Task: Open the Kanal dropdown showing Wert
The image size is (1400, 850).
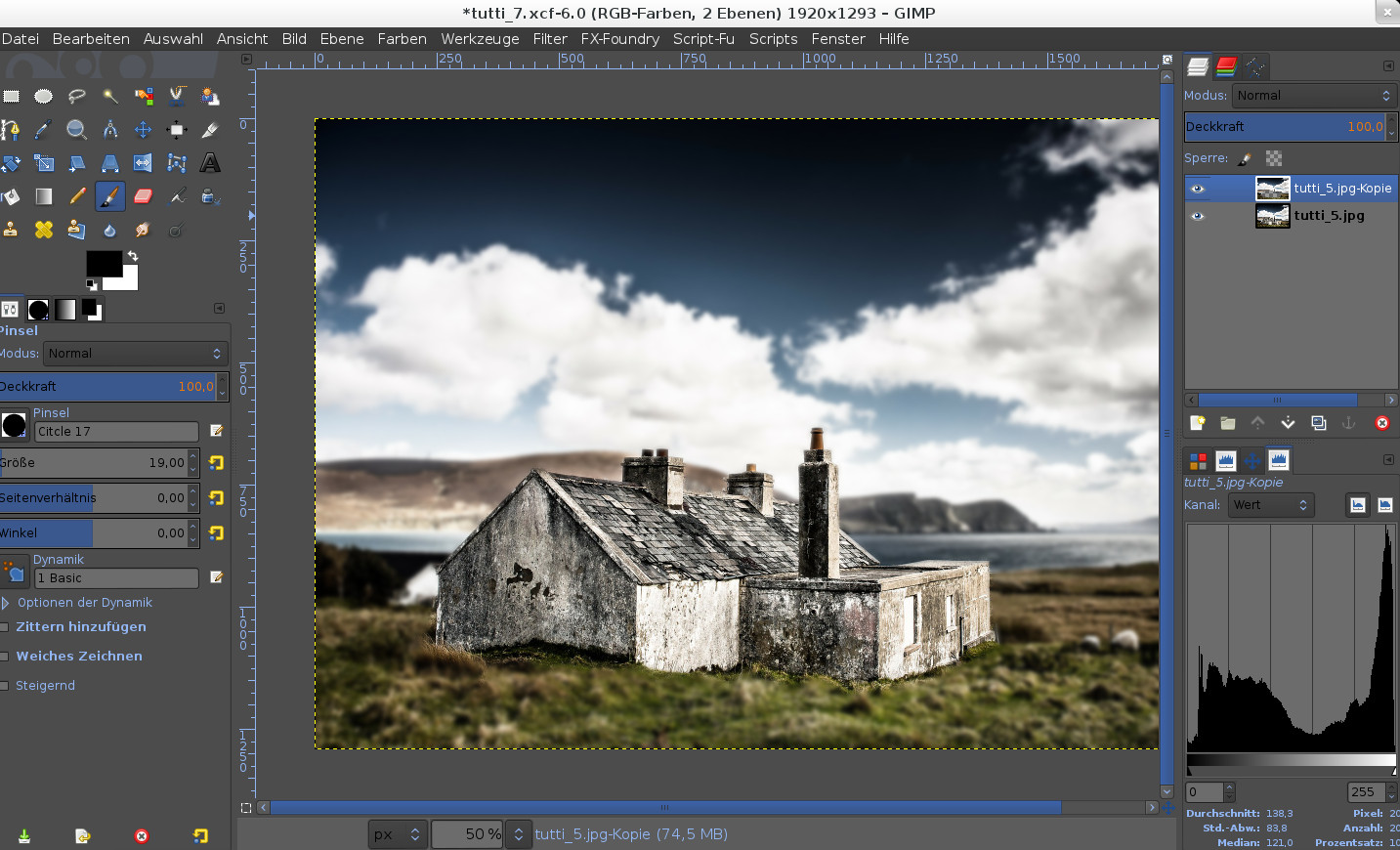Action: [1270, 505]
